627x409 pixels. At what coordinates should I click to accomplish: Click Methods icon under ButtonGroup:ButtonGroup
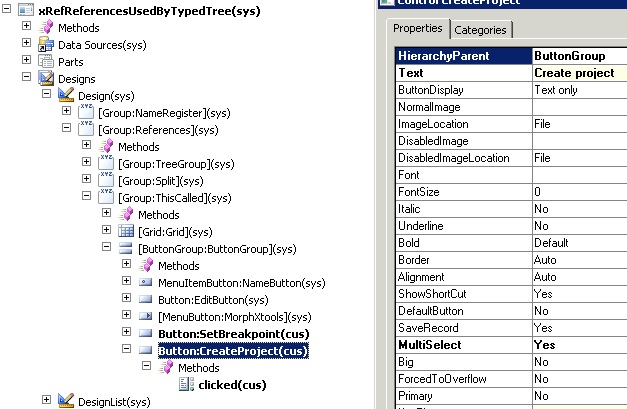pyautogui.click(x=146, y=265)
